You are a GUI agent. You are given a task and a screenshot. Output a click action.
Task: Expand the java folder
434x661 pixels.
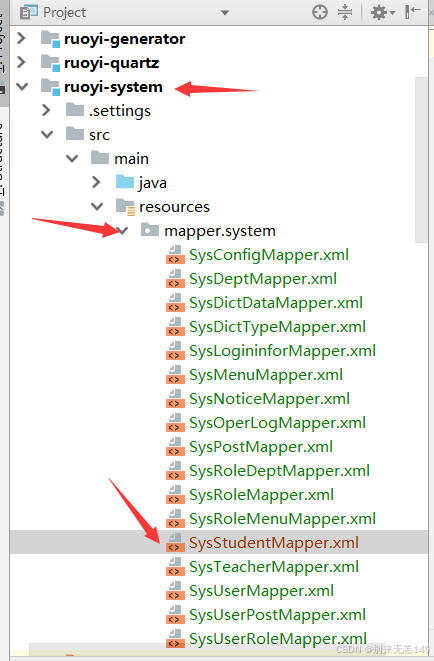pyautogui.click(x=96, y=183)
